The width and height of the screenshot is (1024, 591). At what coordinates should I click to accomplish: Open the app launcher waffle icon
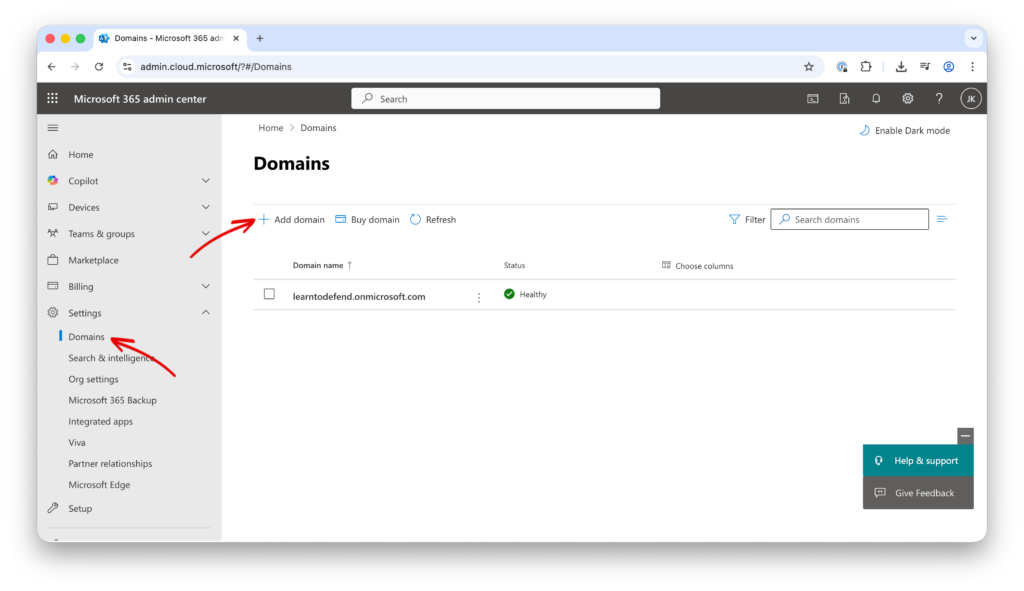point(53,99)
